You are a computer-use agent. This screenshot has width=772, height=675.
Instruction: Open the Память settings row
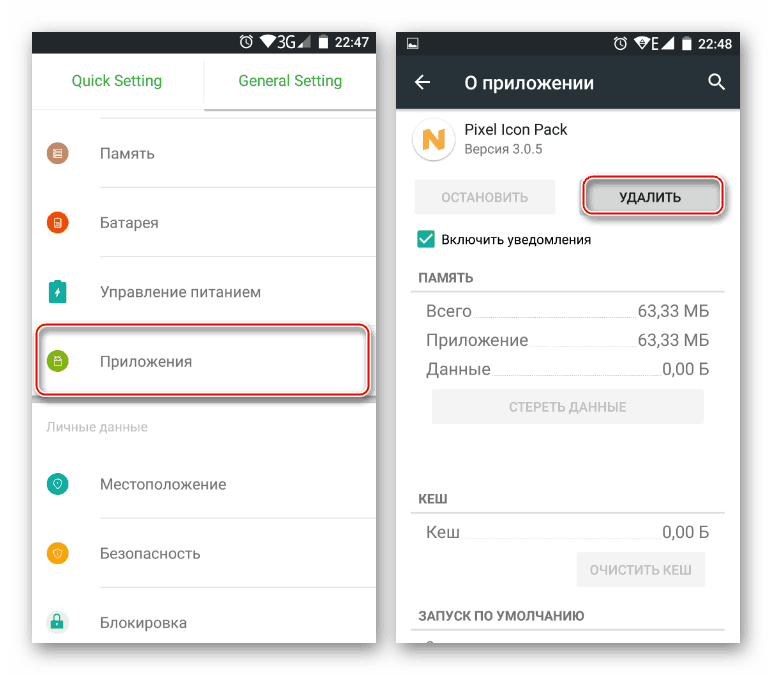(204, 153)
